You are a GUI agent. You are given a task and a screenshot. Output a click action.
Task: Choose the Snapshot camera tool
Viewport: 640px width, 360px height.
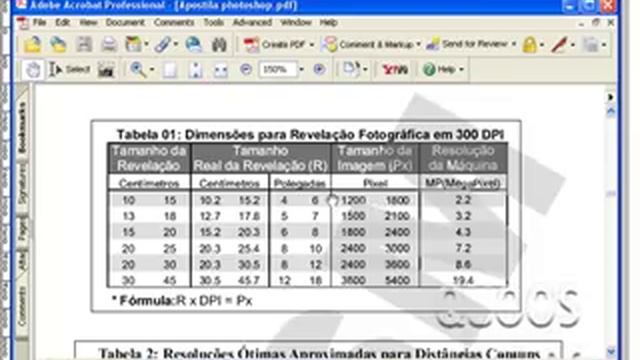point(106,70)
